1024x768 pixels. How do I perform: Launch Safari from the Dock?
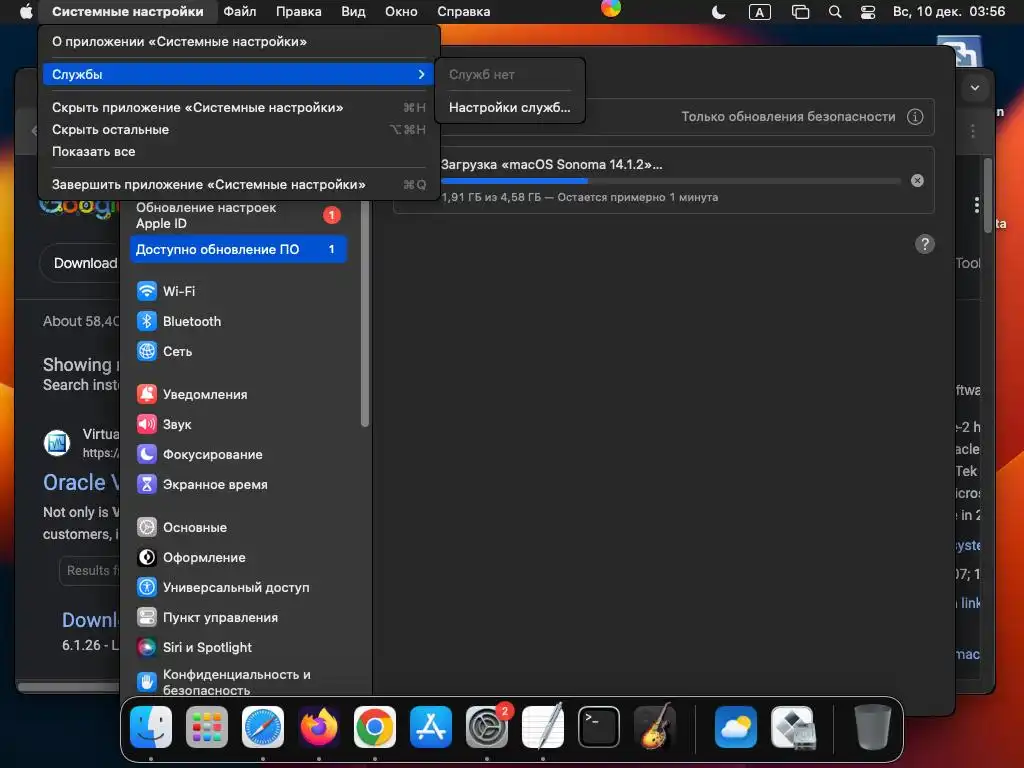pyautogui.click(x=263, y=727)
